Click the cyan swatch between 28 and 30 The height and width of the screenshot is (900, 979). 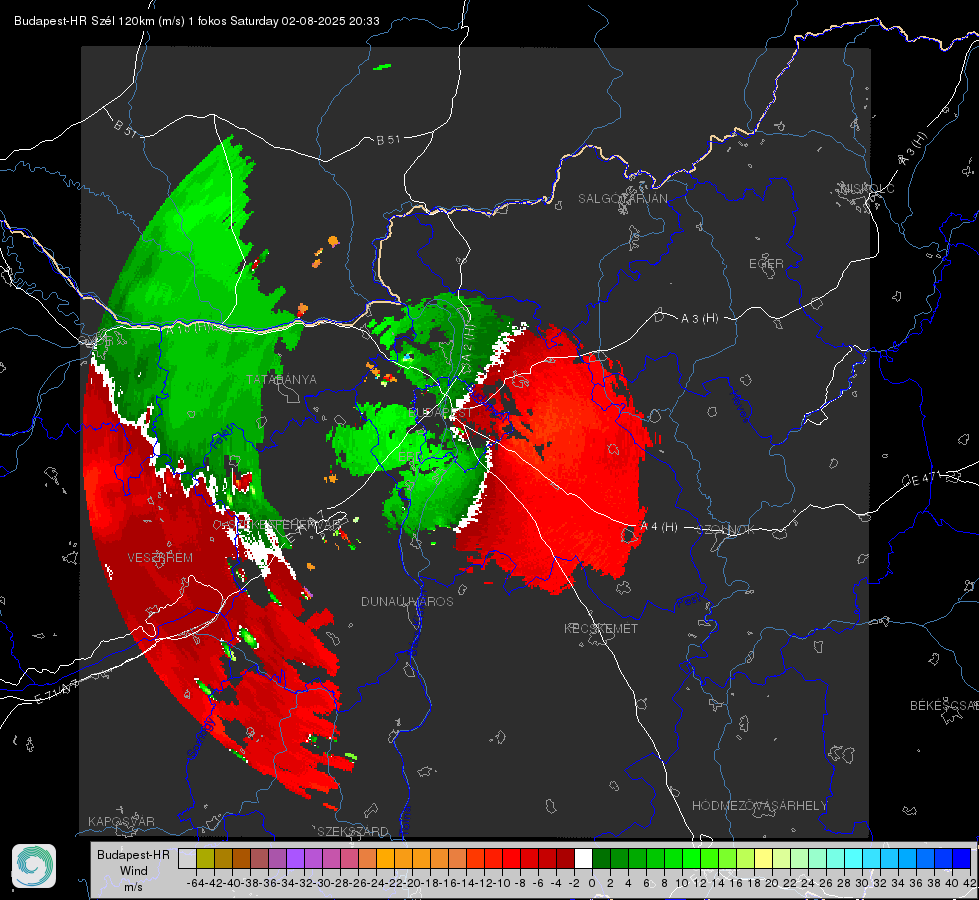(854, 858)
